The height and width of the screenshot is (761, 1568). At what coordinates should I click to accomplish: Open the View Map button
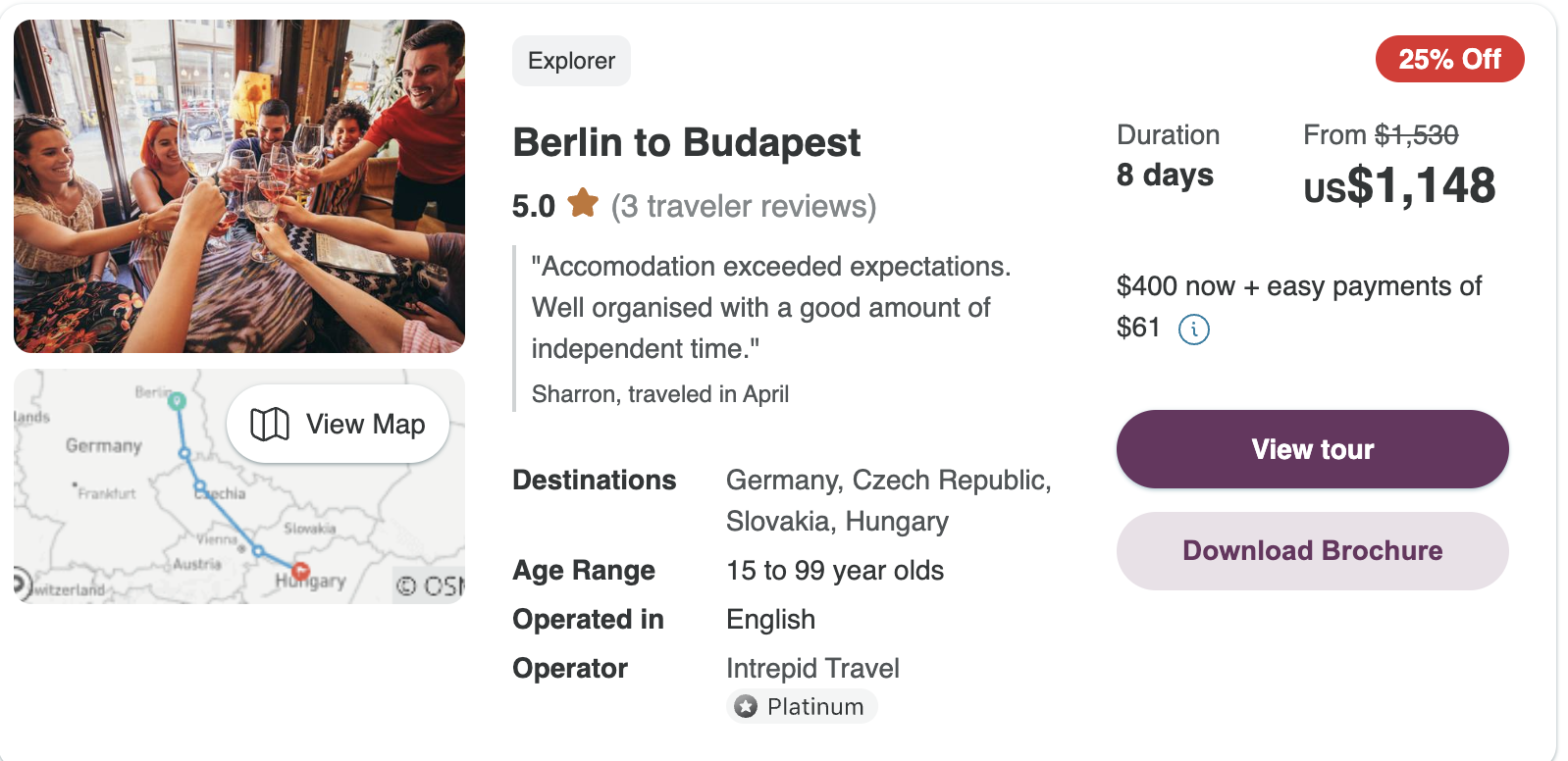(338, 425)
